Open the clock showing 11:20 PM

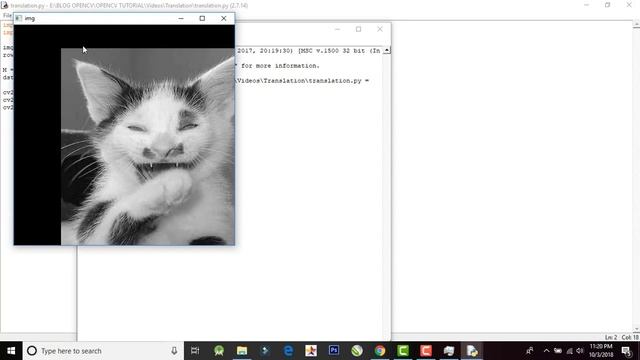(601, 351)
